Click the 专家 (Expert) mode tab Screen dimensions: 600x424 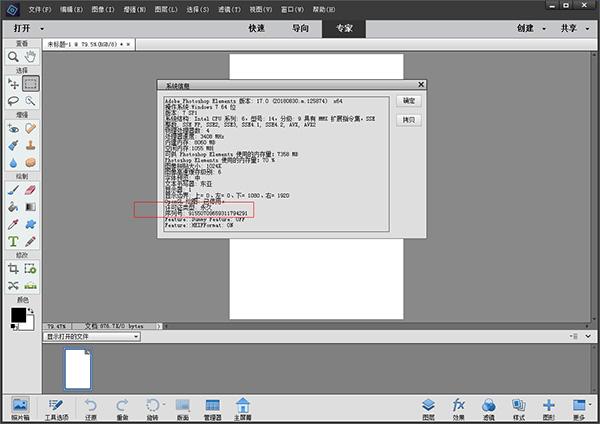[344, 29]
